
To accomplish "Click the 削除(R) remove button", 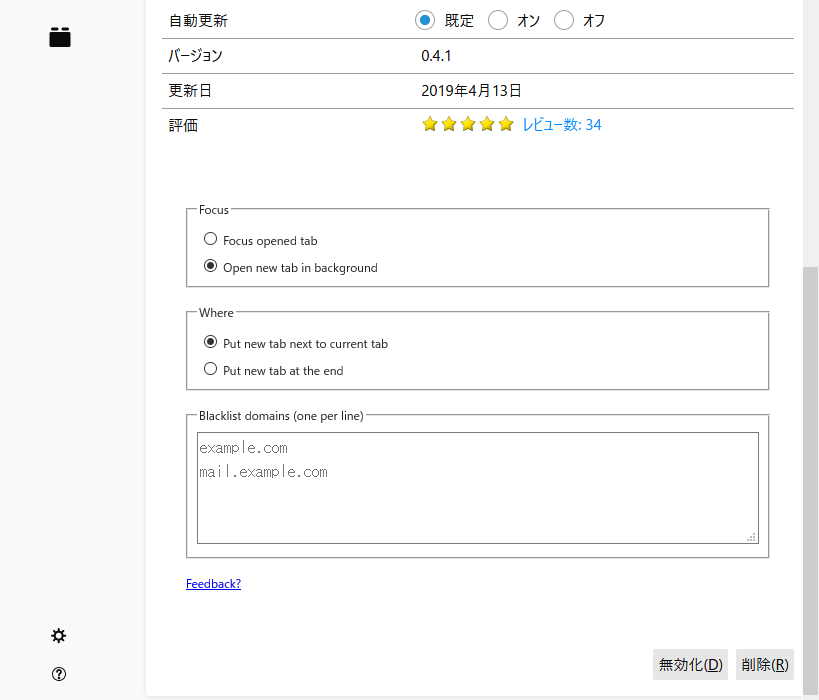I will [765, 664].
